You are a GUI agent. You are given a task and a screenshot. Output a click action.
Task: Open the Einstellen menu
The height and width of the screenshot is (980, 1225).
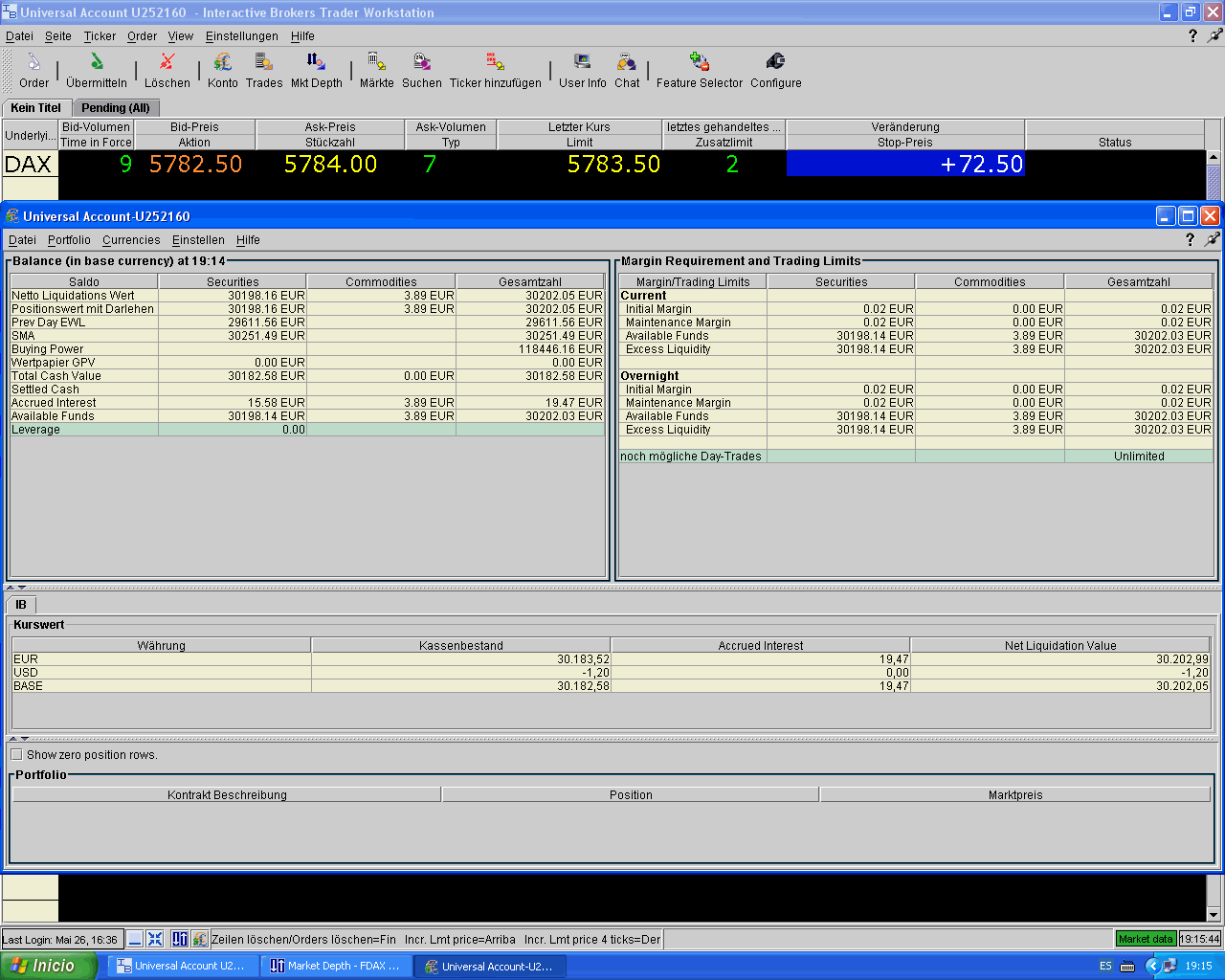click(x=198, y=240)
